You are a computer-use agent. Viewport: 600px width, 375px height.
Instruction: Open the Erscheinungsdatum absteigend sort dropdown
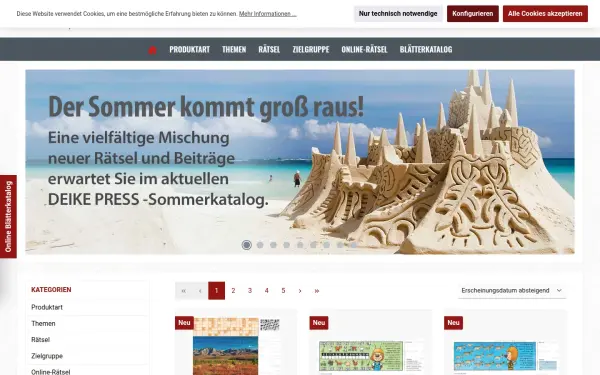pyautogui.click(x=512, y=291)
